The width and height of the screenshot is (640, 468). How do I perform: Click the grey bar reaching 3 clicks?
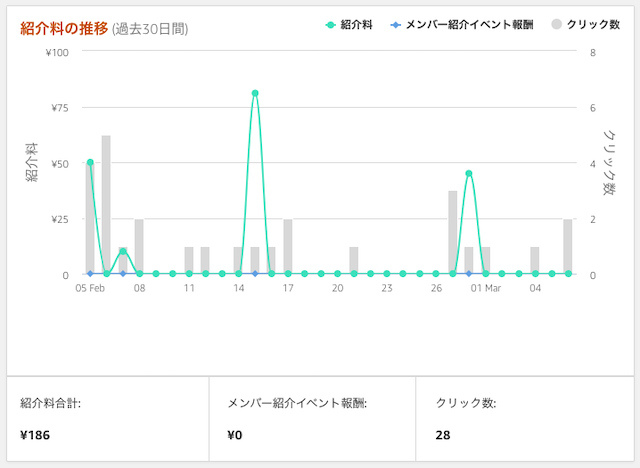click(x=453, y=232)
